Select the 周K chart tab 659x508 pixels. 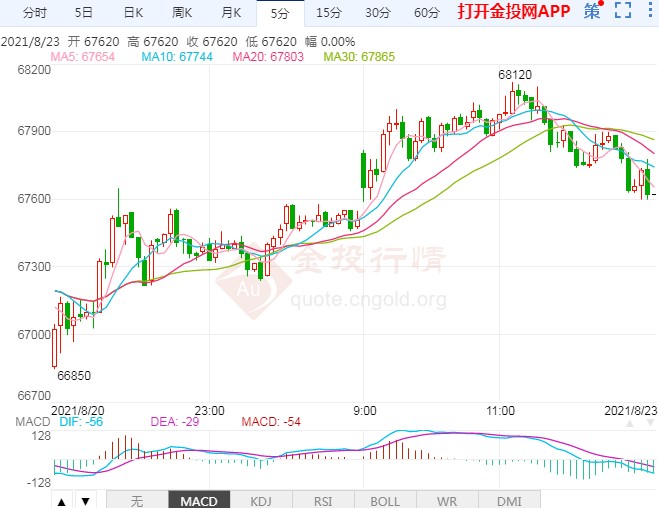pyautogui.click(x=182, y=13)
